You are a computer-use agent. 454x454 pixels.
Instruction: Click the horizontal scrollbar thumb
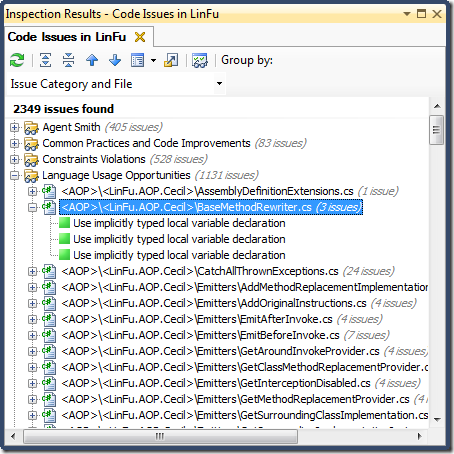coord(160,436)
